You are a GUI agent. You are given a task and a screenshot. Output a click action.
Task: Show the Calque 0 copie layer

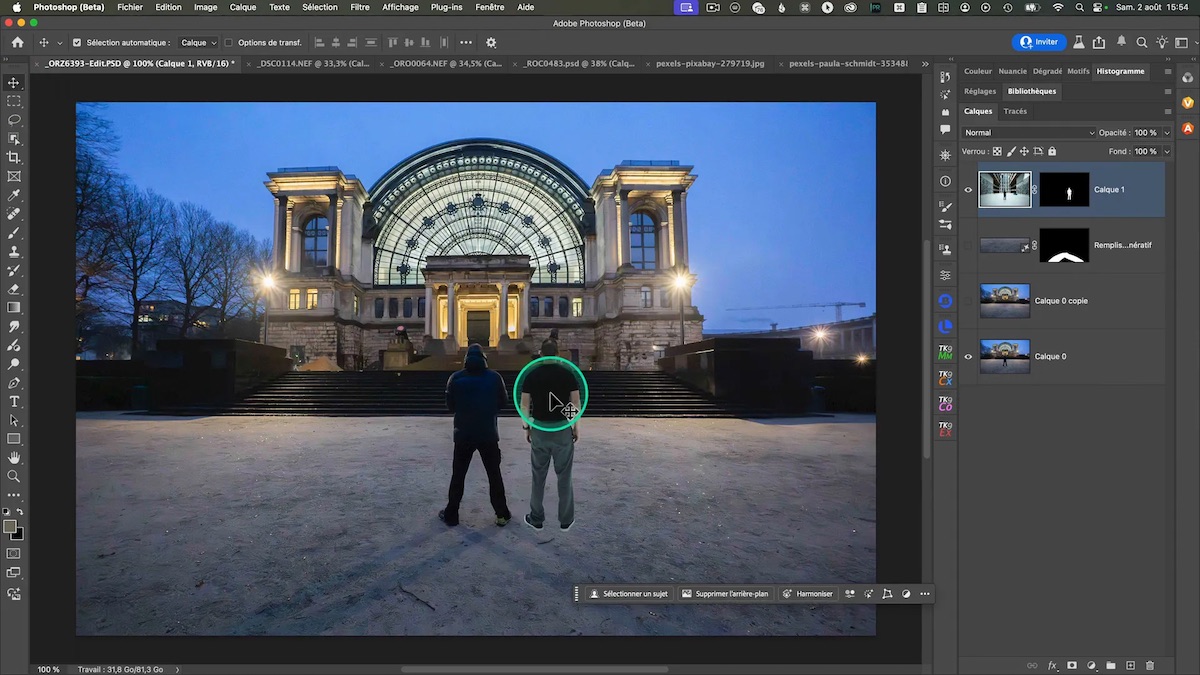(968, 301)
